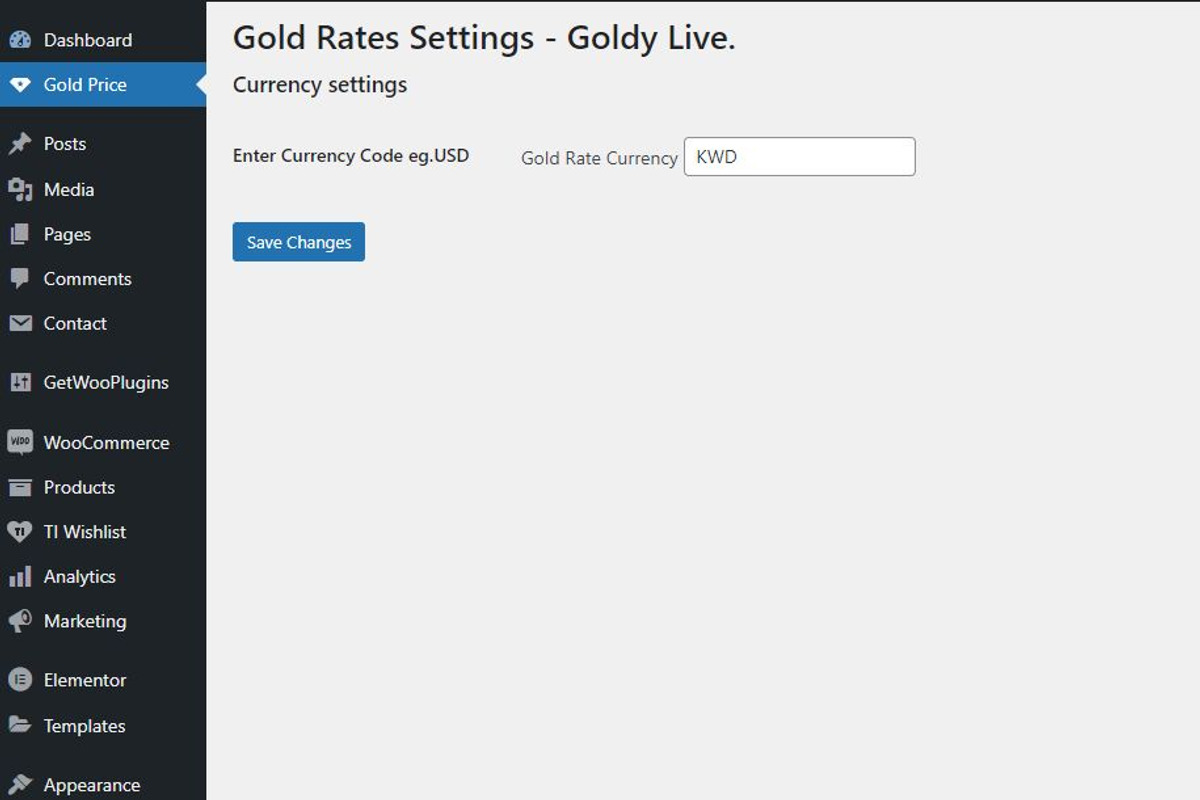Click the Marketing megaphone icon
1200x800 pixels.
(x=20, y=621)
